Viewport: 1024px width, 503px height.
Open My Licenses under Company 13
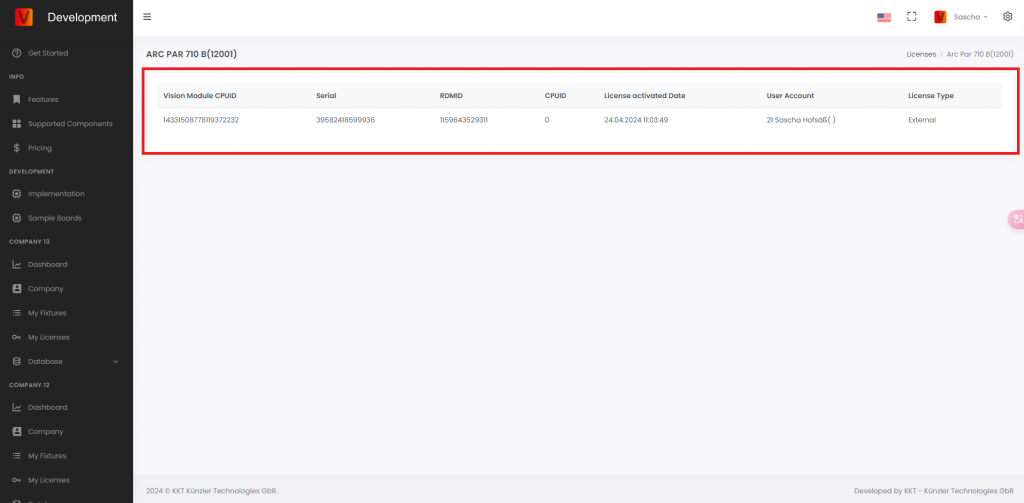tap(48, 337)
